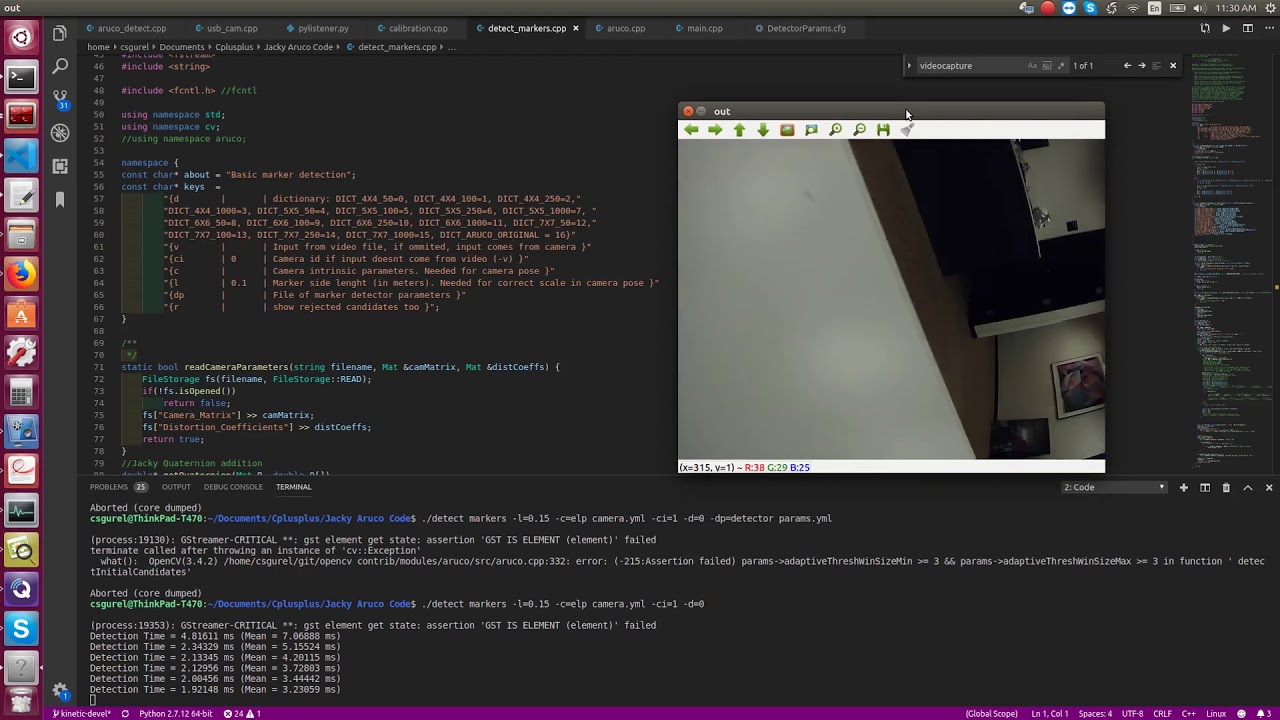1280x720 pixels.
Task: Zoom in on the out window image
Action: 835,130
